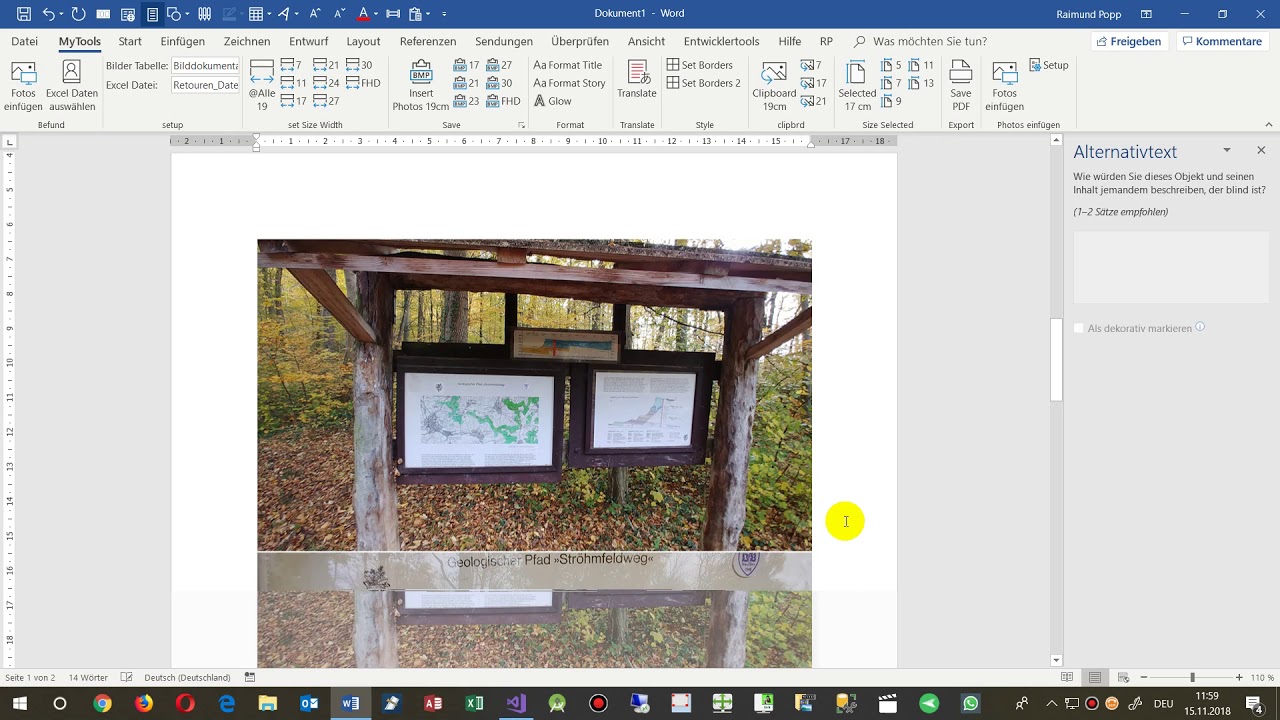Open the Datei tab
Viewport: 1280px width, 720px height.
pyautogui.click(x=25, y=41)
